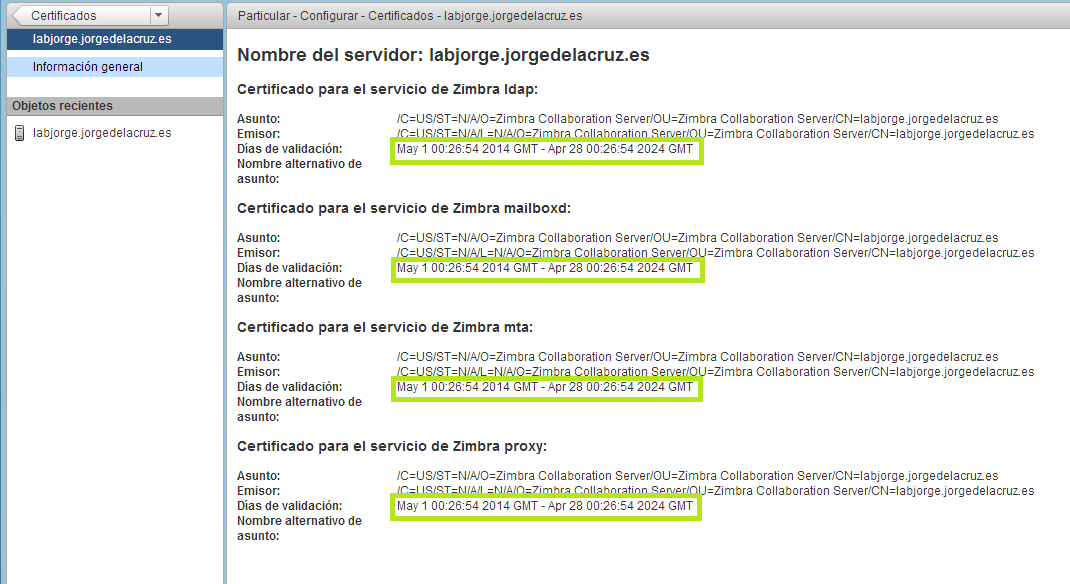1070x584 pixels.
Task: Click the mailboxd Emisor label
Action: 258,253
